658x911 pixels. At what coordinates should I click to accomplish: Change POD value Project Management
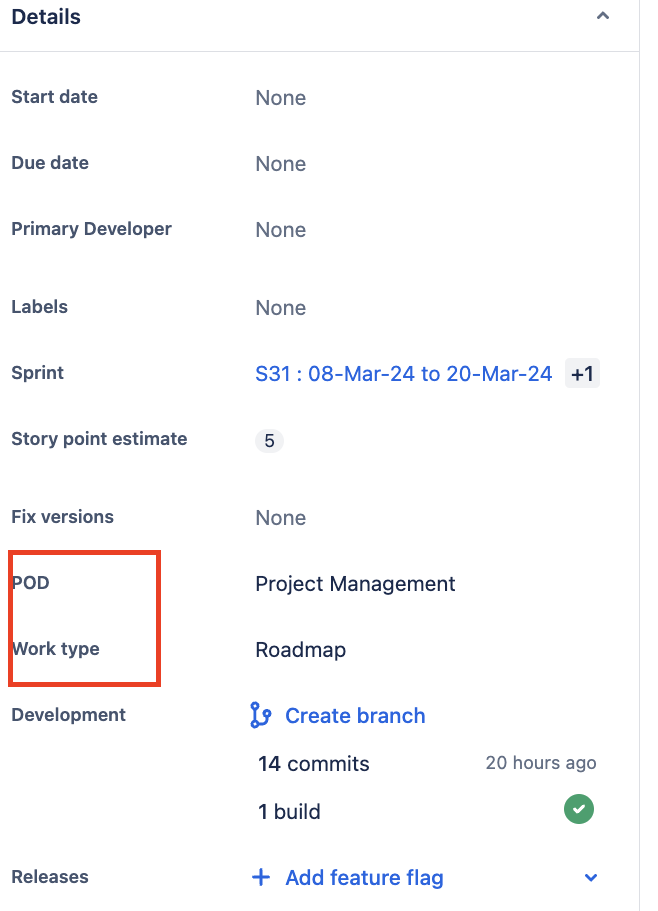(x=355, y=584)
